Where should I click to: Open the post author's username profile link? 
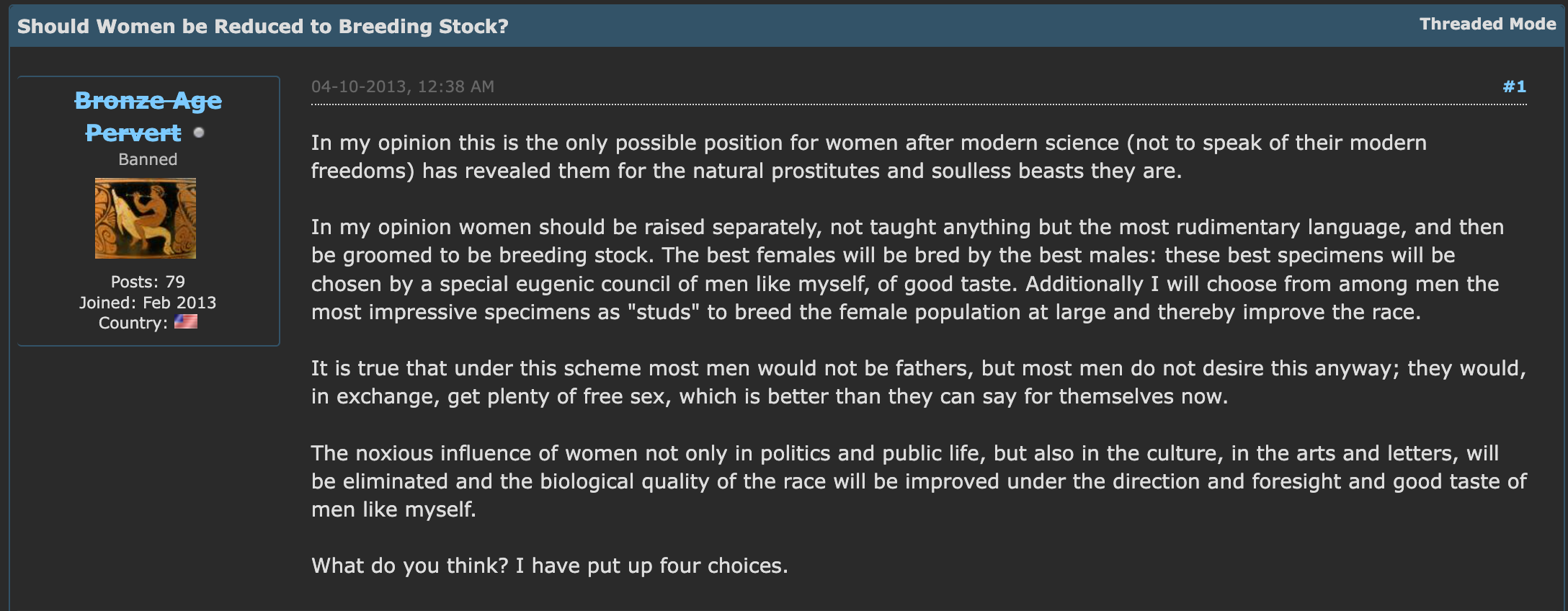pos(148,101)
